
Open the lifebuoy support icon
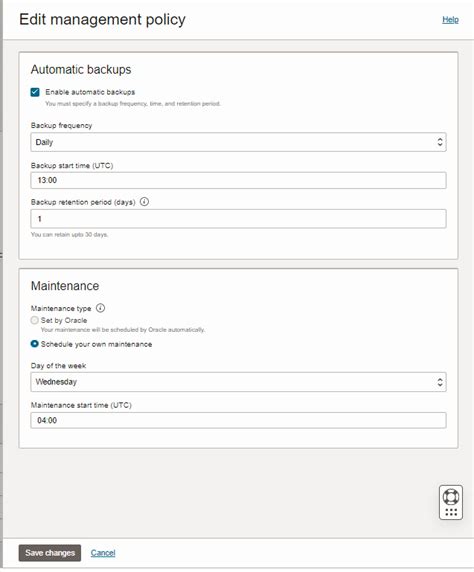[451, 497]
